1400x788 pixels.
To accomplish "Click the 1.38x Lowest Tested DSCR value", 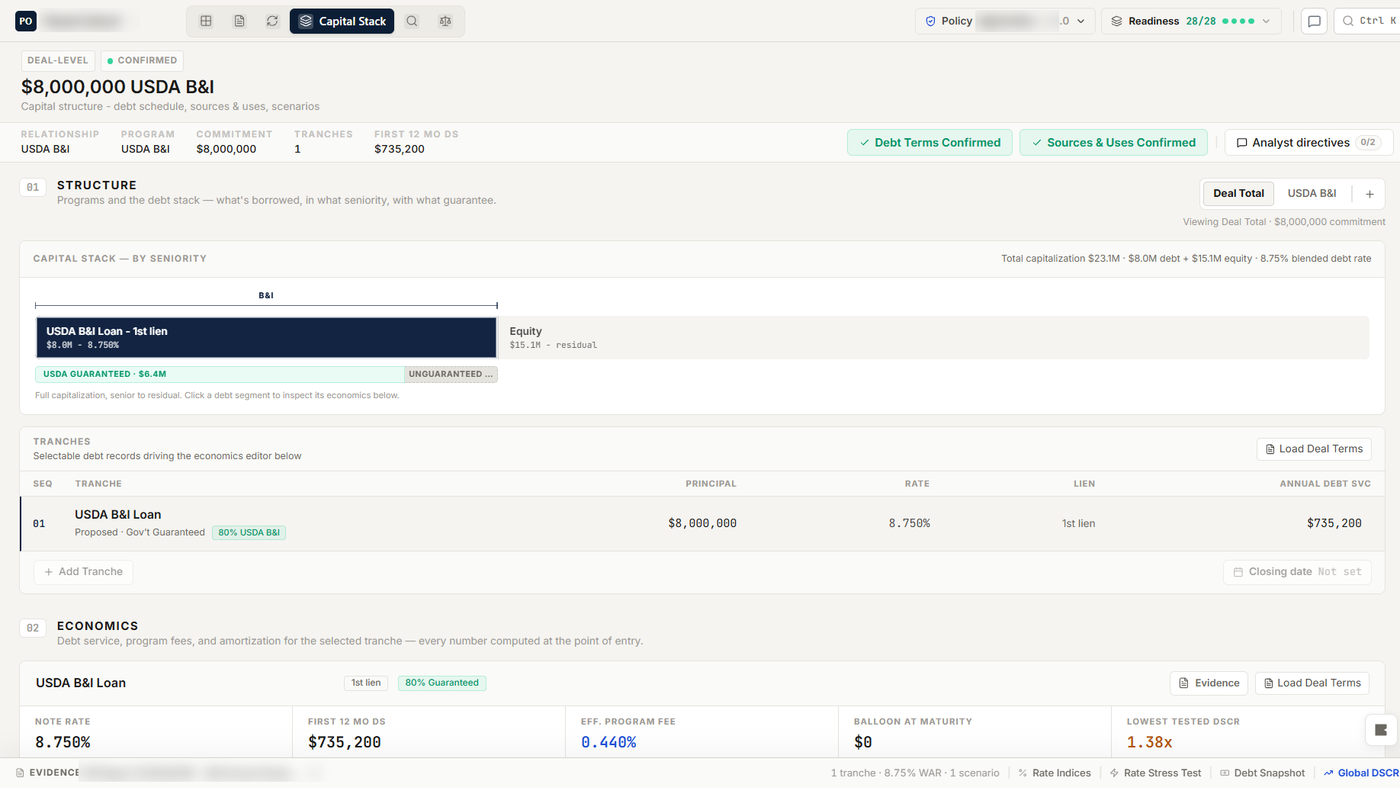I will 1150,742.
